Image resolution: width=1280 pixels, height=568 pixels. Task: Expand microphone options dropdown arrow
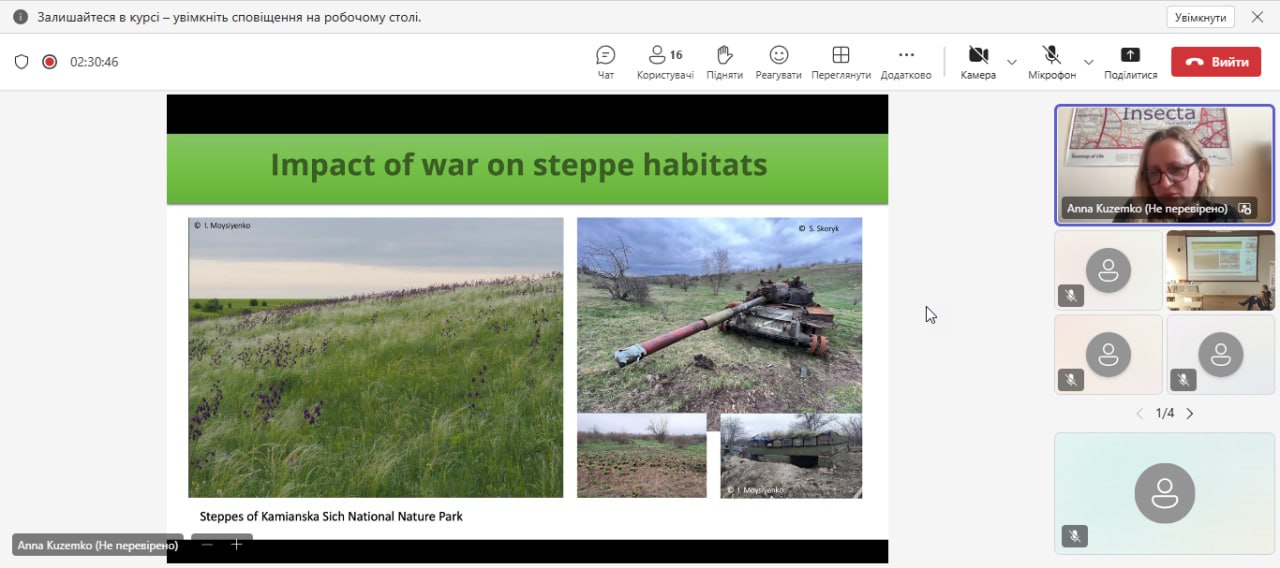[1089, 62]
